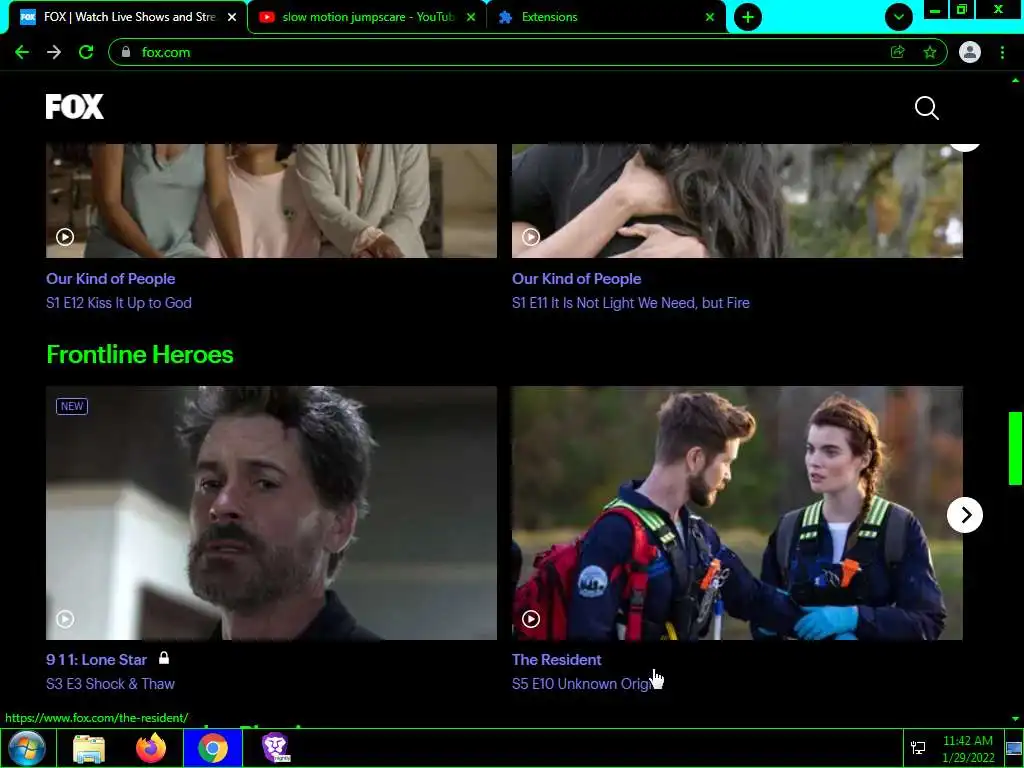
Task: Click the scrollbar up arrow
Action: pos(1015,80)
